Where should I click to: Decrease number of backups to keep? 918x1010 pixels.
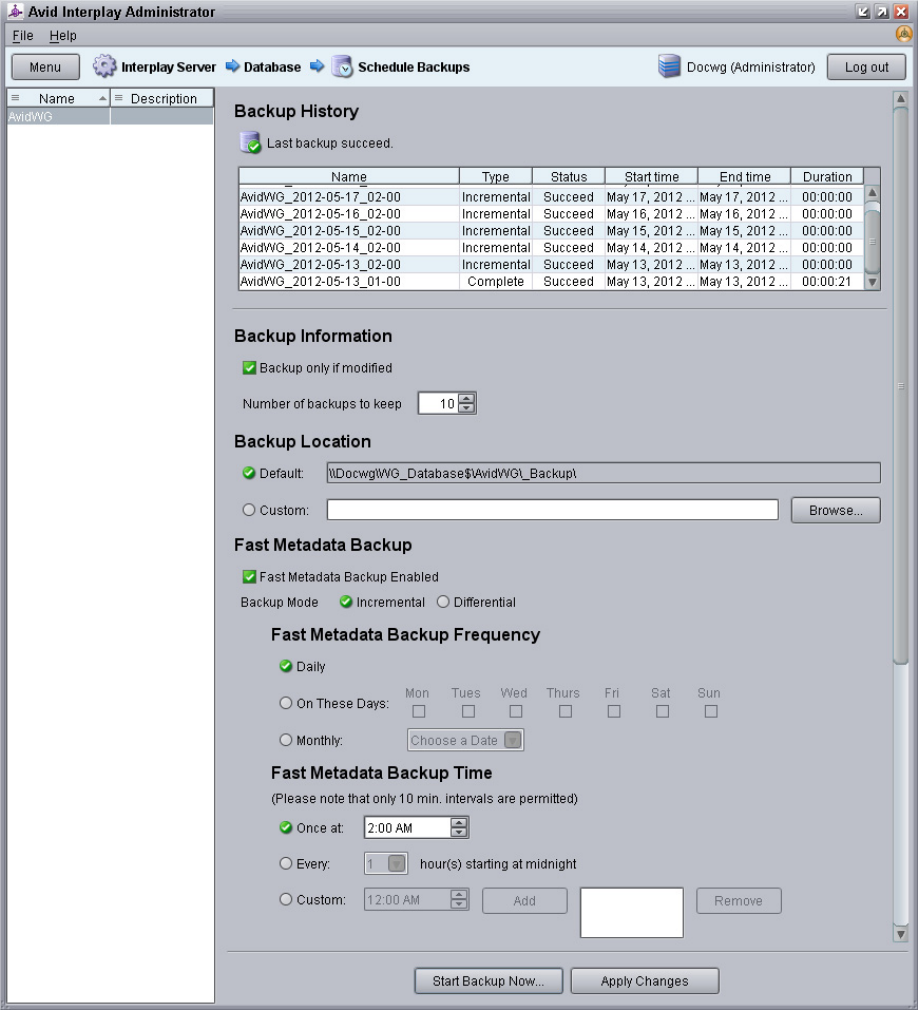pyautogui.click(x=466, y=408)
